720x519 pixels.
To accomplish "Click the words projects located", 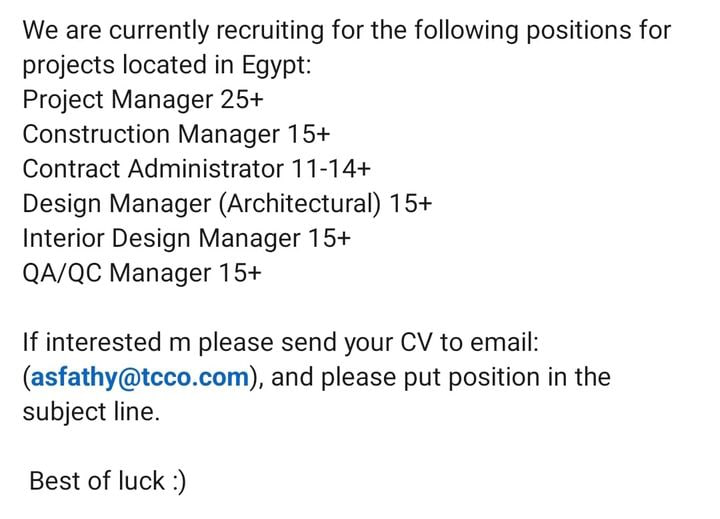I will [x=115, y=66].
